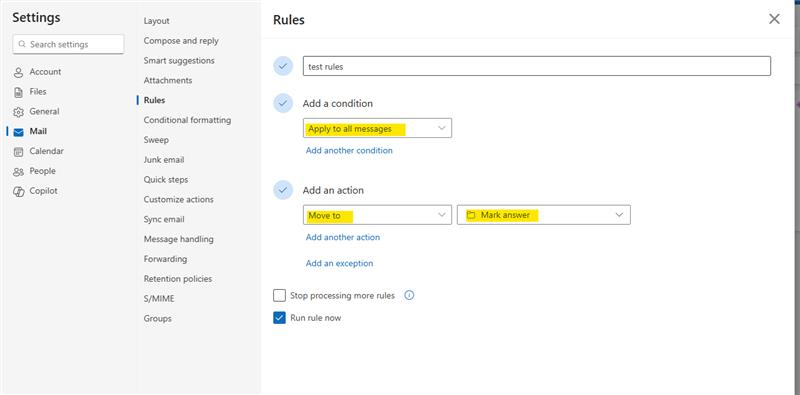Go to Conditional formatting settings
Screen dimensions: 800x395
pos(187,120)
